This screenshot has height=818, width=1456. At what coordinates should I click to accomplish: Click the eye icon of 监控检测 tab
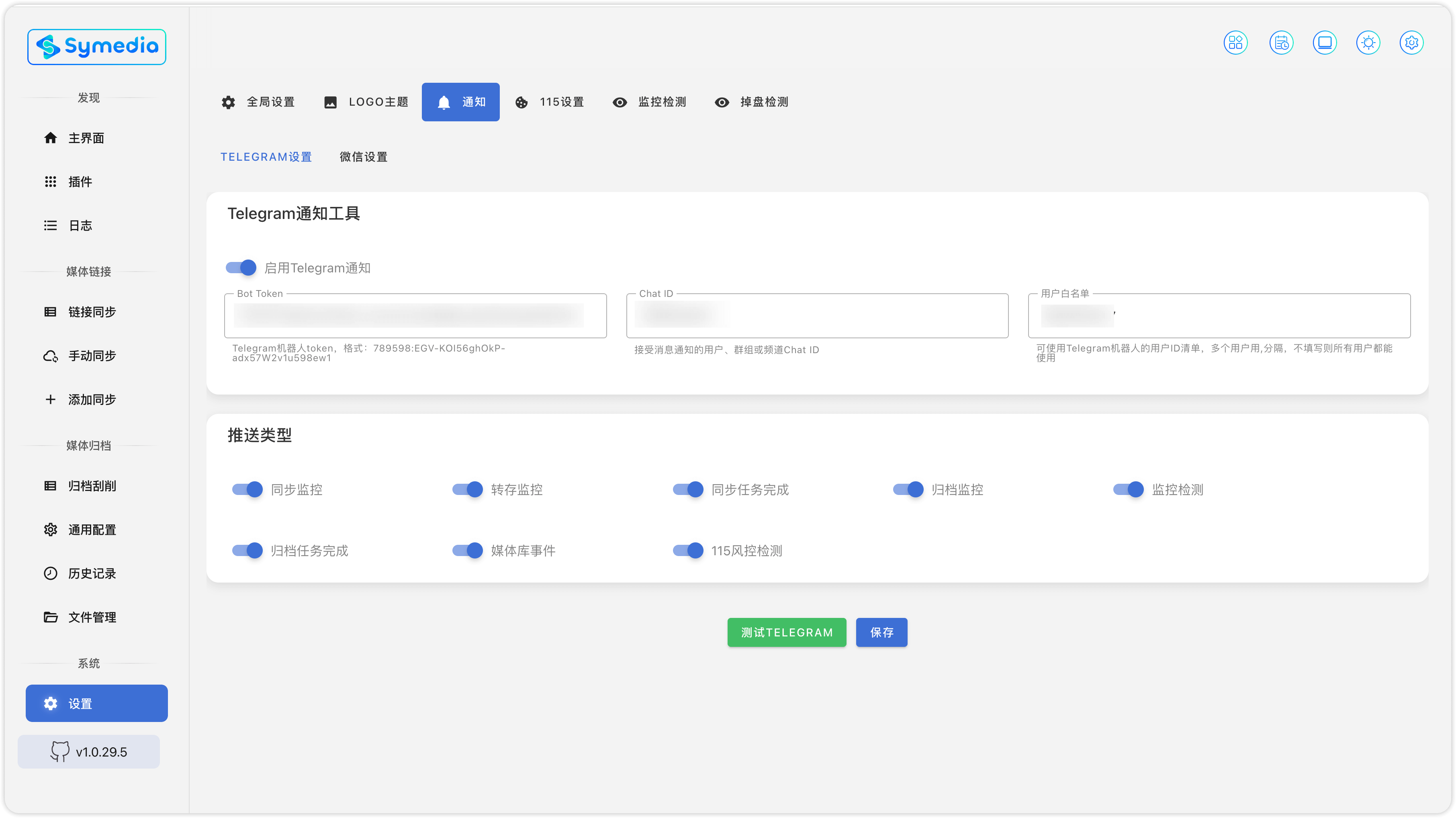click(620, 102)
